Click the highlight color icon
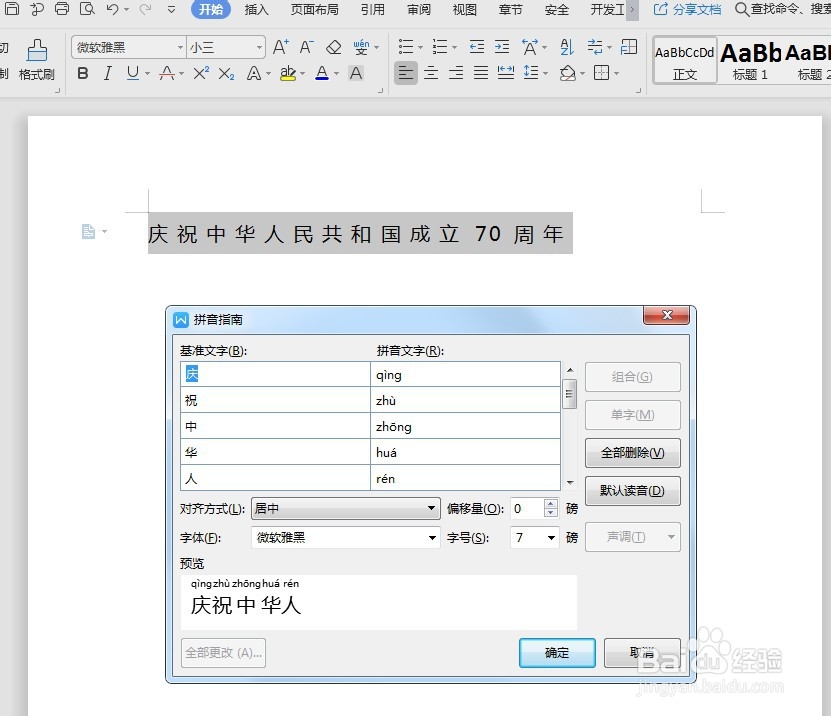The width and height of the screenshot is (831, 716). 288,72
